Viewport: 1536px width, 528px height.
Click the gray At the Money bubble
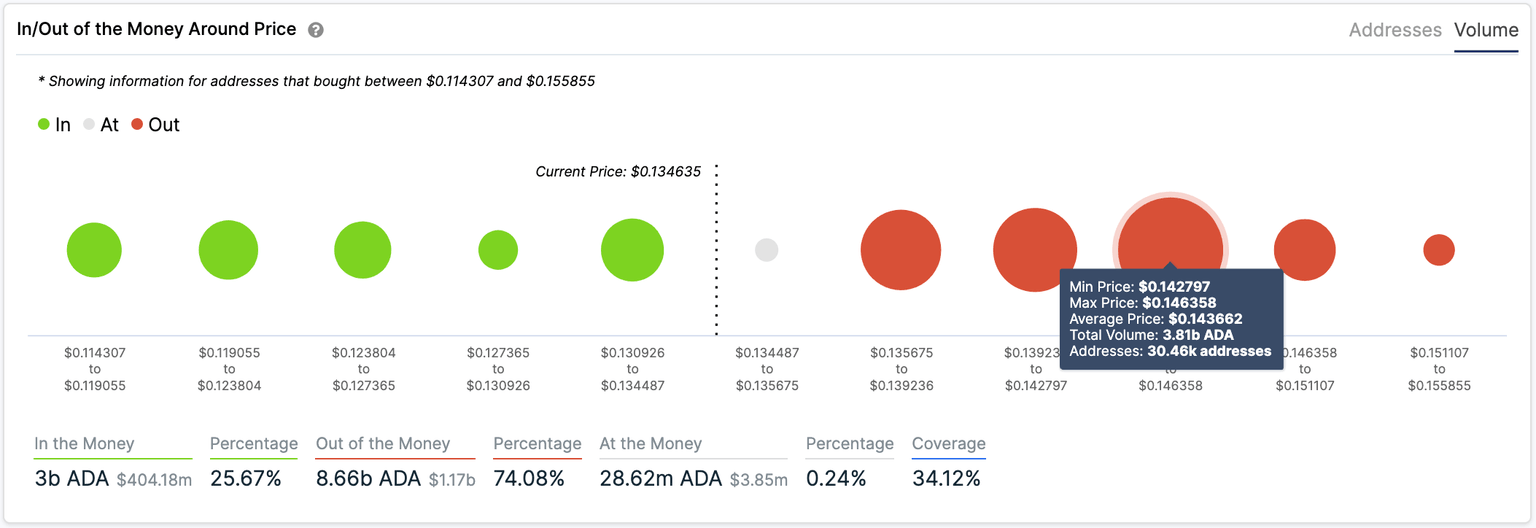click(767, 250)
